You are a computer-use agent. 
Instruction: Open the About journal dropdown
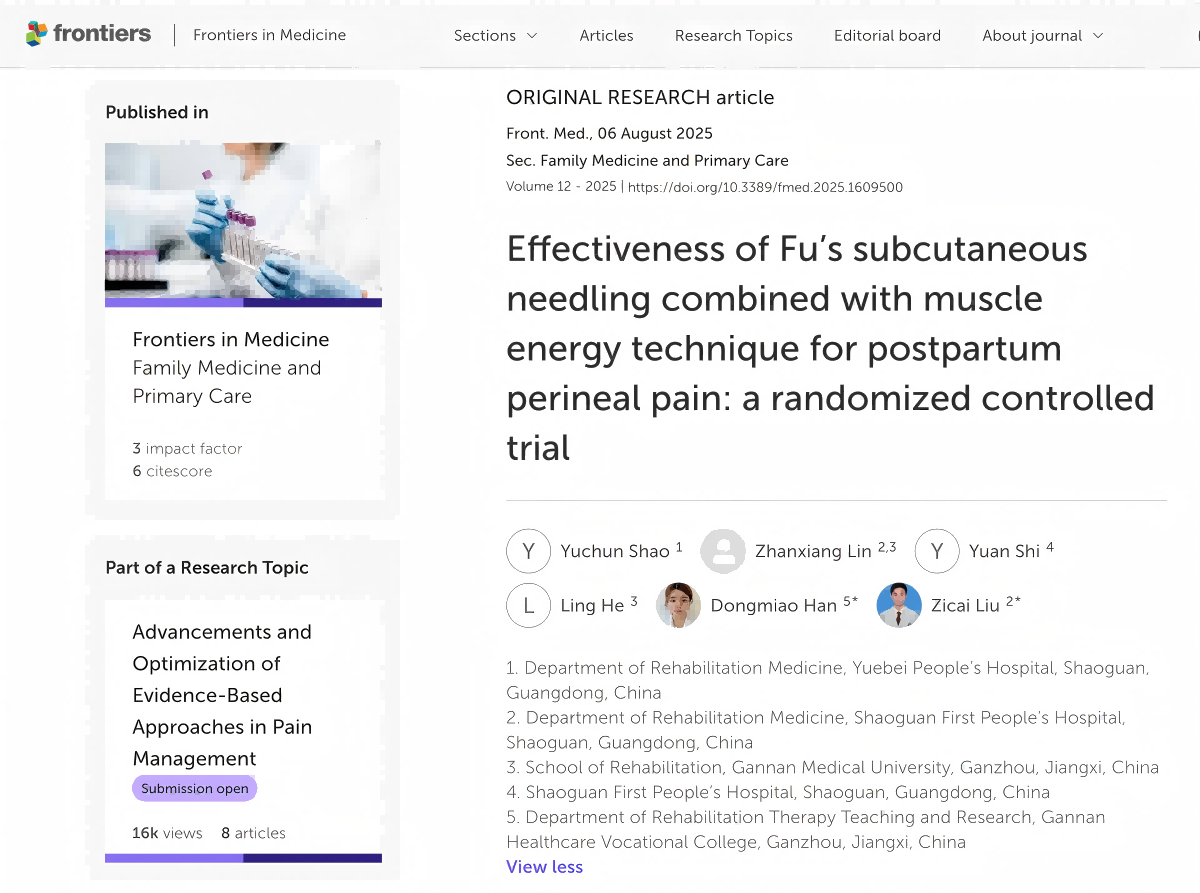[x=1042, y=36]
